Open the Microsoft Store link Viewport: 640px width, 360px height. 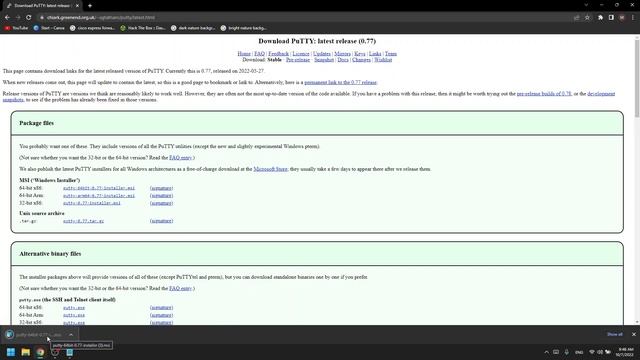click(270, 169)
